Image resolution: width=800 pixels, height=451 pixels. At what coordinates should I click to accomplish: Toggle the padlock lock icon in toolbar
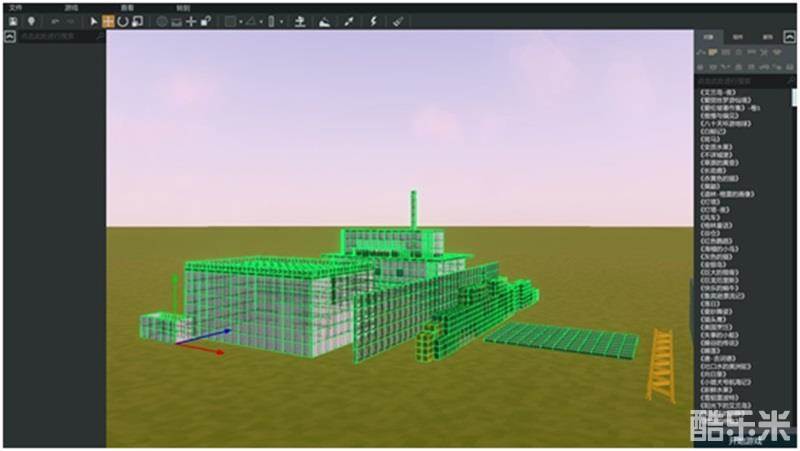coord(207,21)
